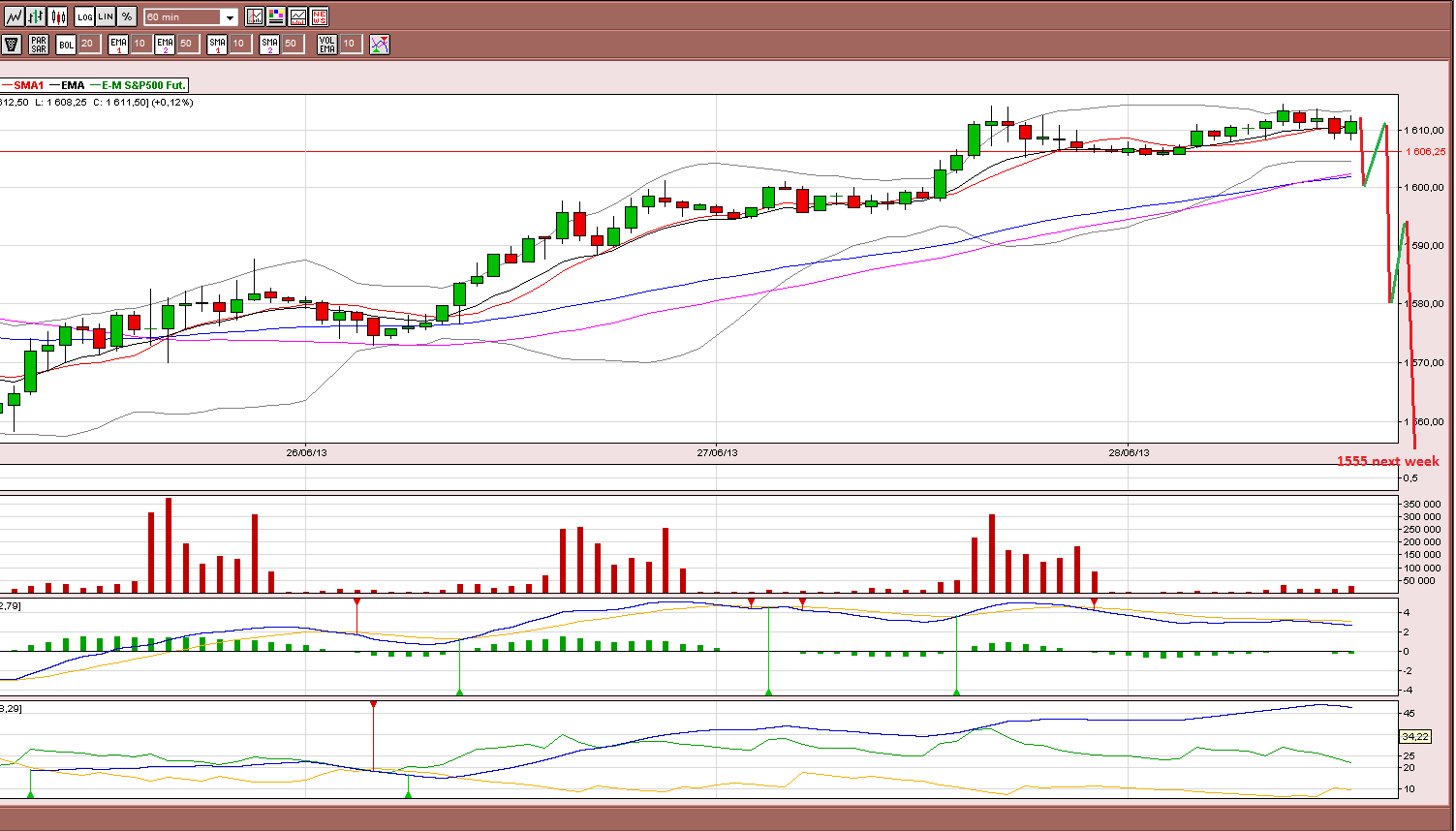Toggle the BOL Bollinger bands indicator

(66, 44)
